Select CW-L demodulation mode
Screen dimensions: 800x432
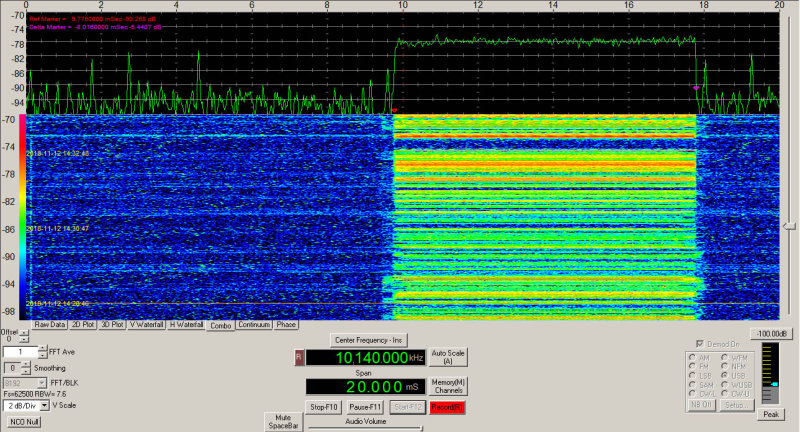point(692,394)
